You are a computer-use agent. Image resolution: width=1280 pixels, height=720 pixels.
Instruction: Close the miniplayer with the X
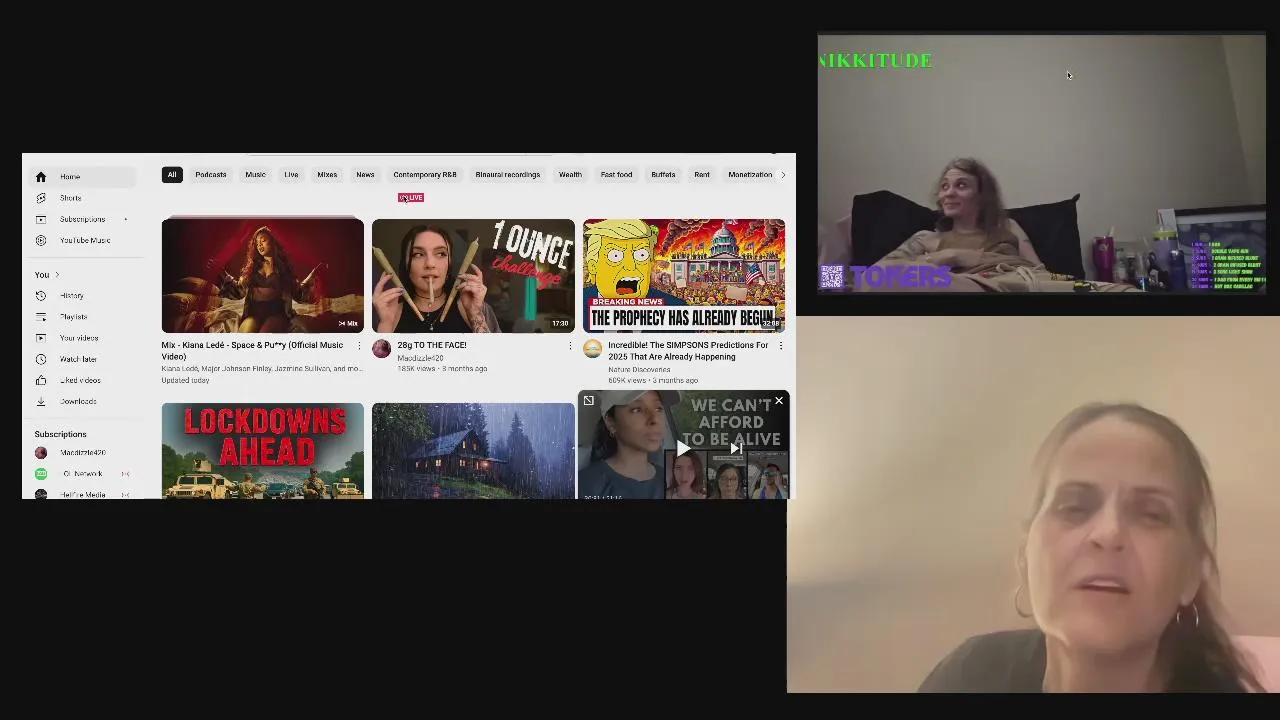(779, 401)
